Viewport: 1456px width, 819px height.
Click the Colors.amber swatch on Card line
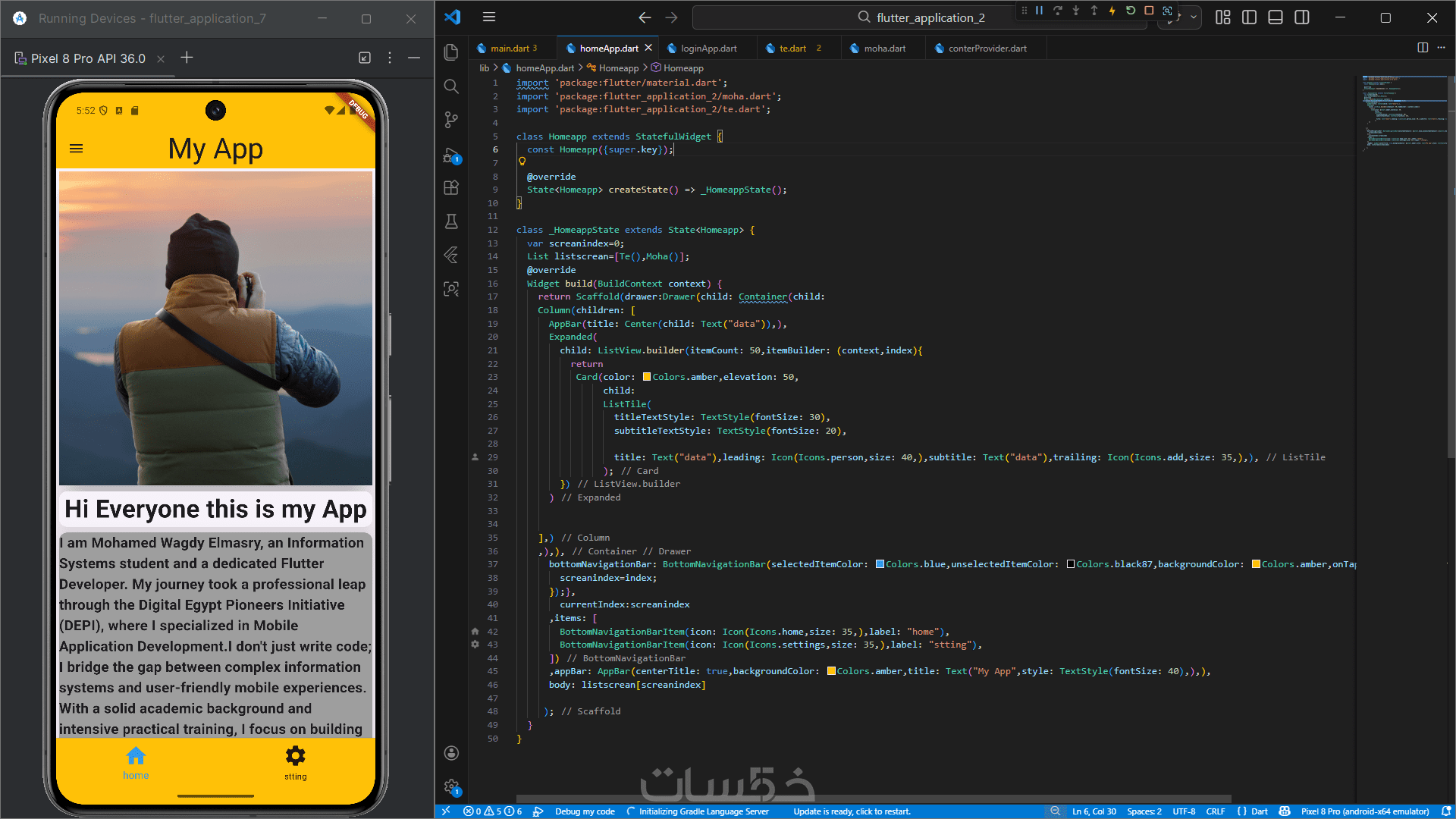[x=647, y=377]
